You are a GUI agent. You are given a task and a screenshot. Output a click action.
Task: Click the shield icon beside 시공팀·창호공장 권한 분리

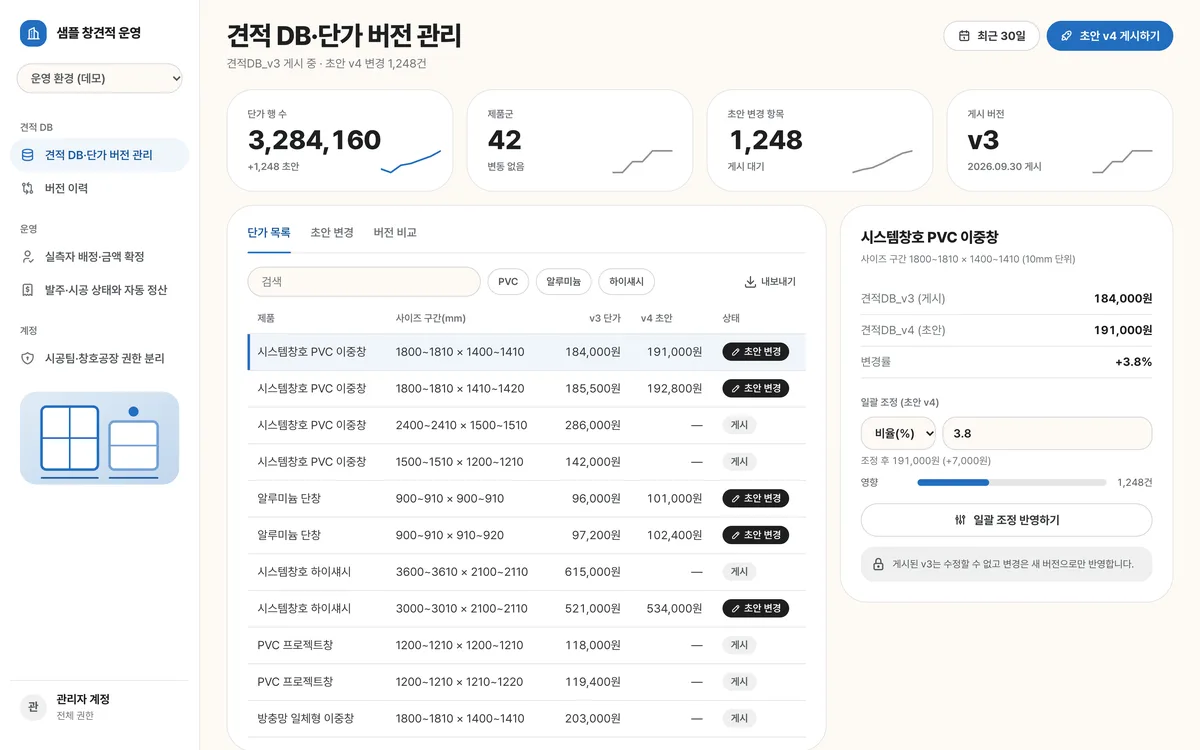(27, 358)
